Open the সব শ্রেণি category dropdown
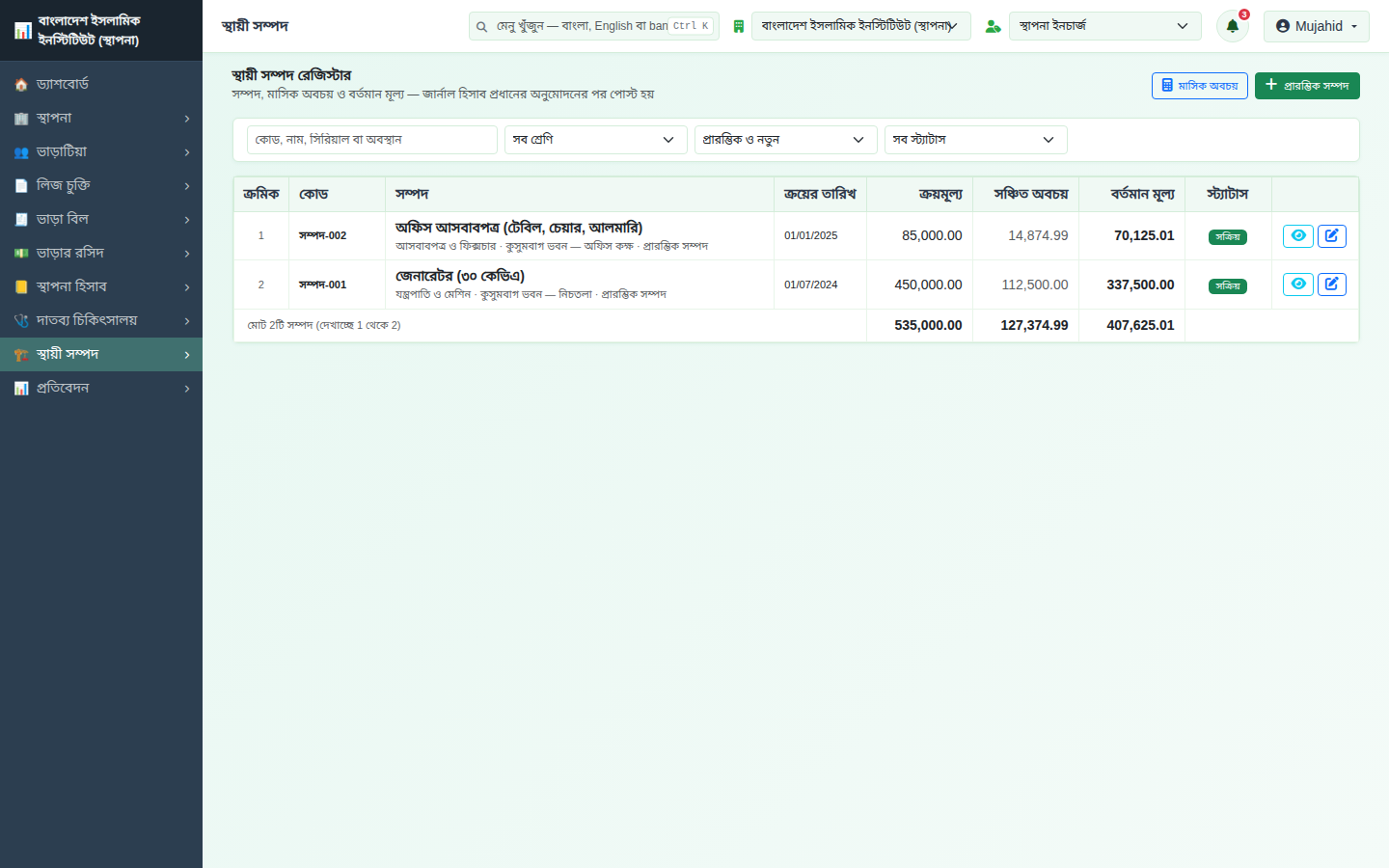This screenshot has width=1389, height=868. 596,140
